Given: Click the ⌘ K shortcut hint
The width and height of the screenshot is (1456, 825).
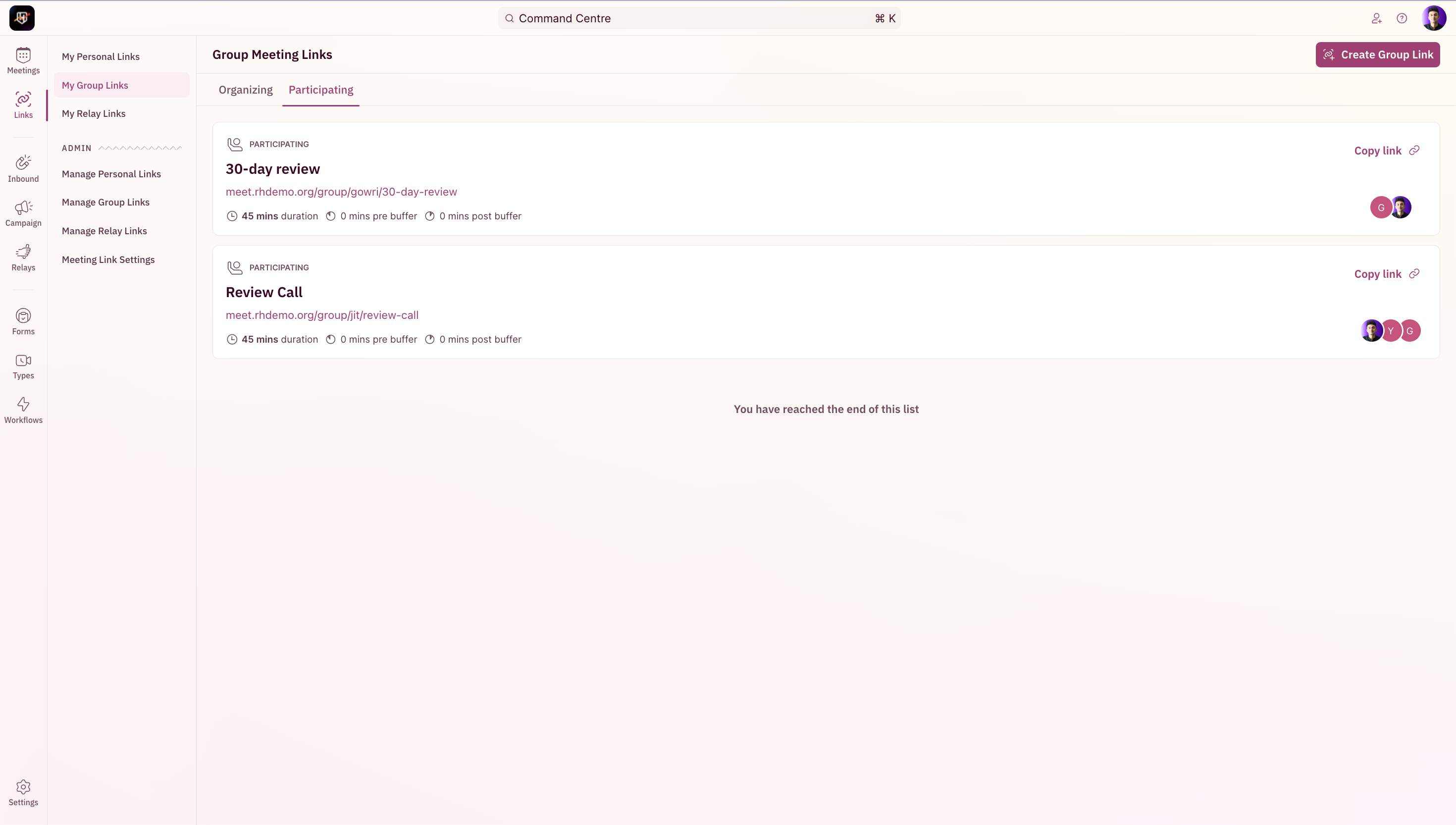Looking at the screenshot, I should pyautogui.click(x=885, y=18).
